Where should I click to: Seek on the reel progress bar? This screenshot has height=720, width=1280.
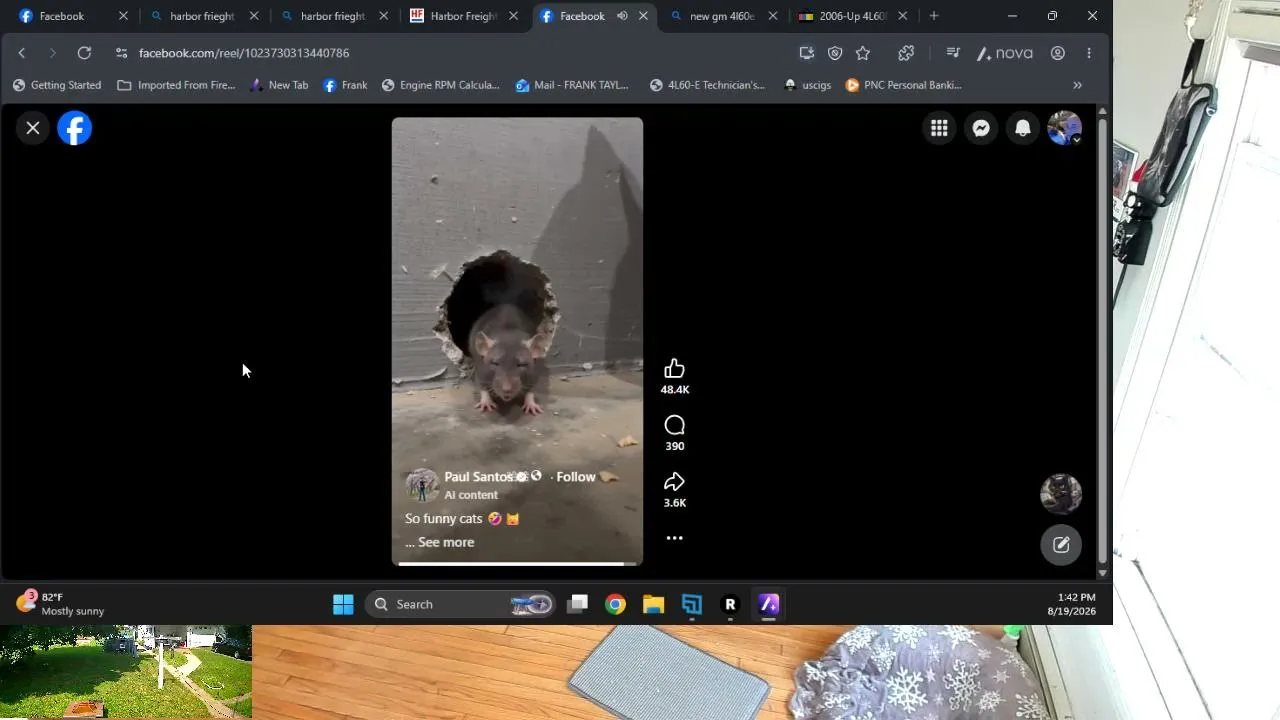coord(517,564)
